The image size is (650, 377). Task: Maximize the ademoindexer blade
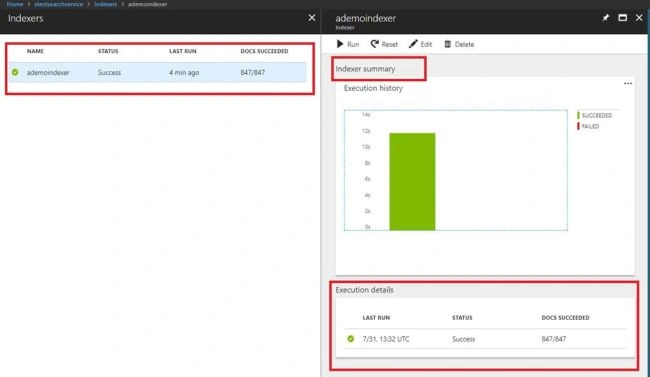tap(623, 18)
